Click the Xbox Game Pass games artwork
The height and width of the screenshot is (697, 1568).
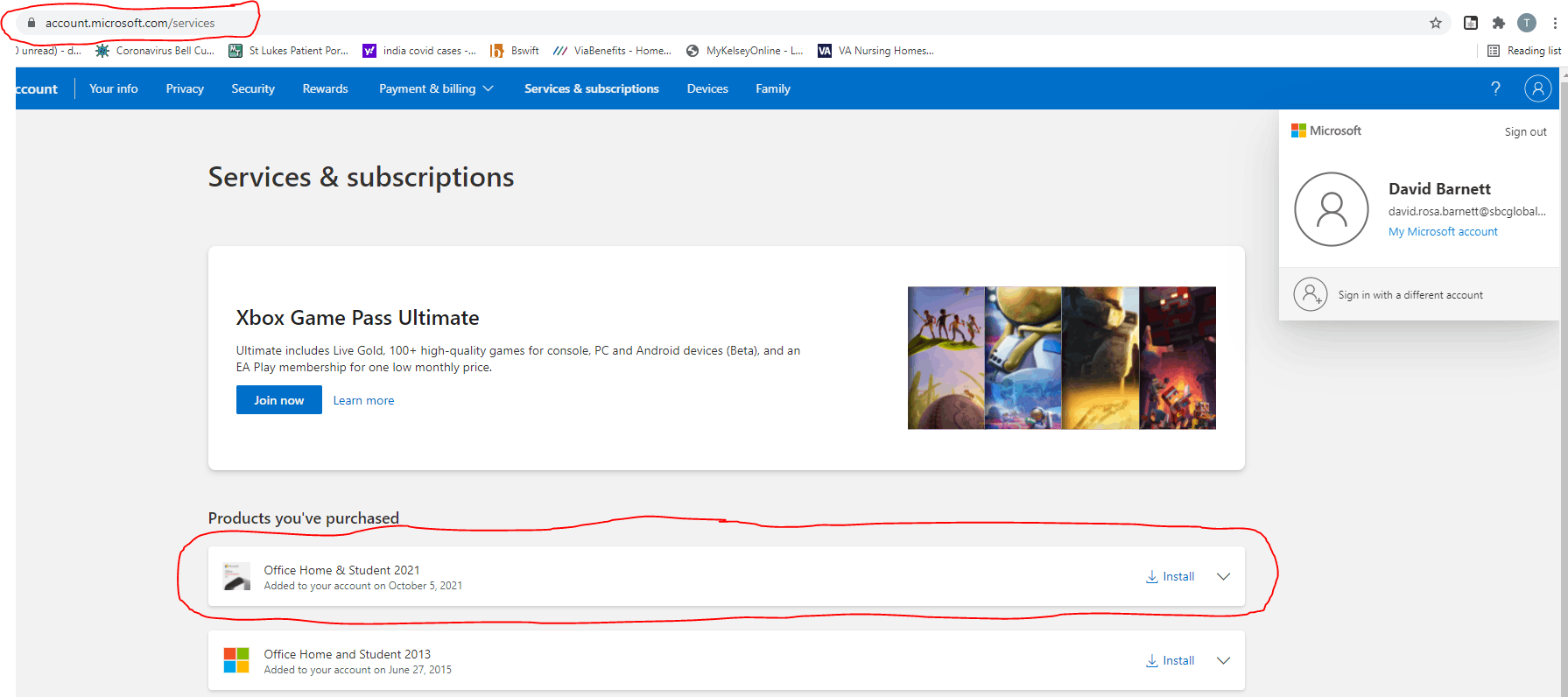coord(1062,358)
